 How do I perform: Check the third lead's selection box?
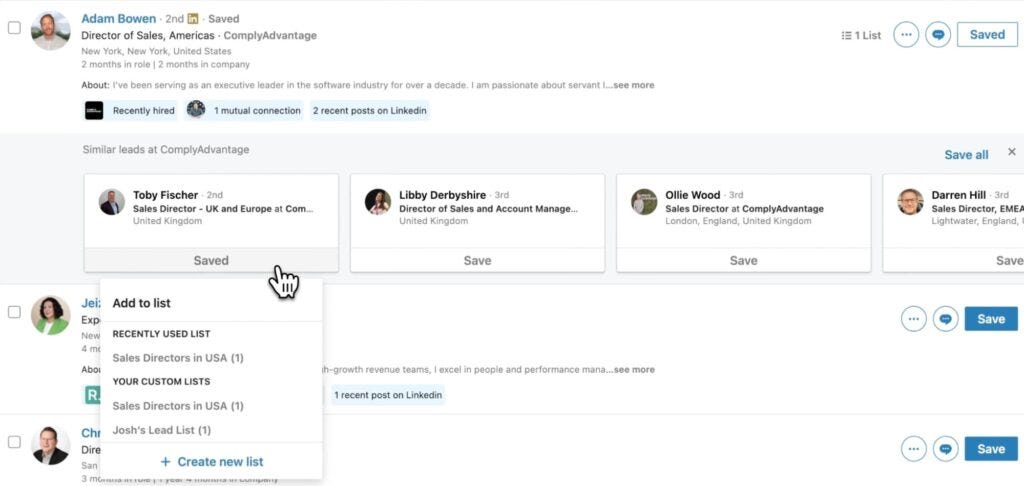click(14, 442)
